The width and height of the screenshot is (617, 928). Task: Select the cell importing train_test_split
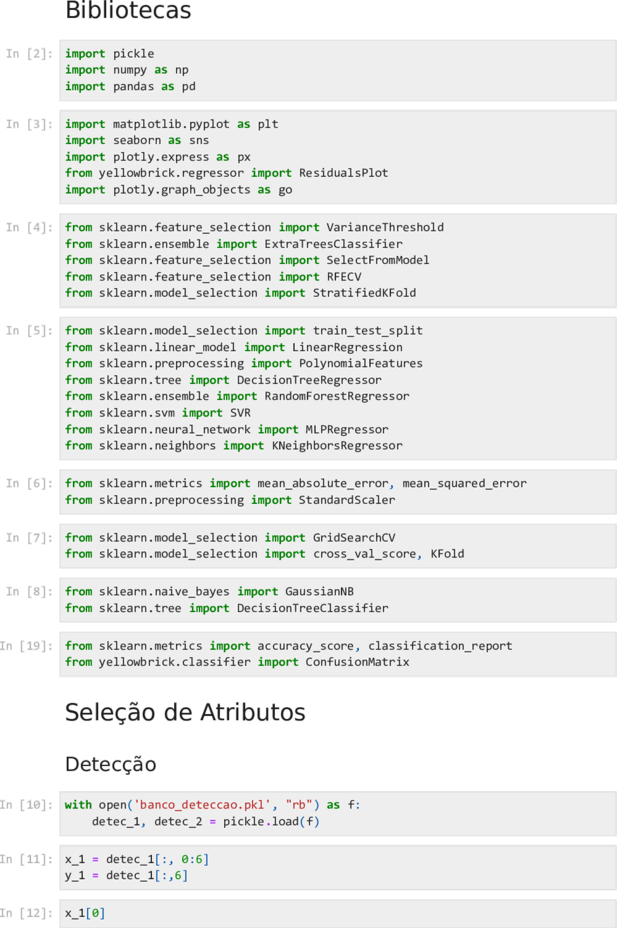338,388
